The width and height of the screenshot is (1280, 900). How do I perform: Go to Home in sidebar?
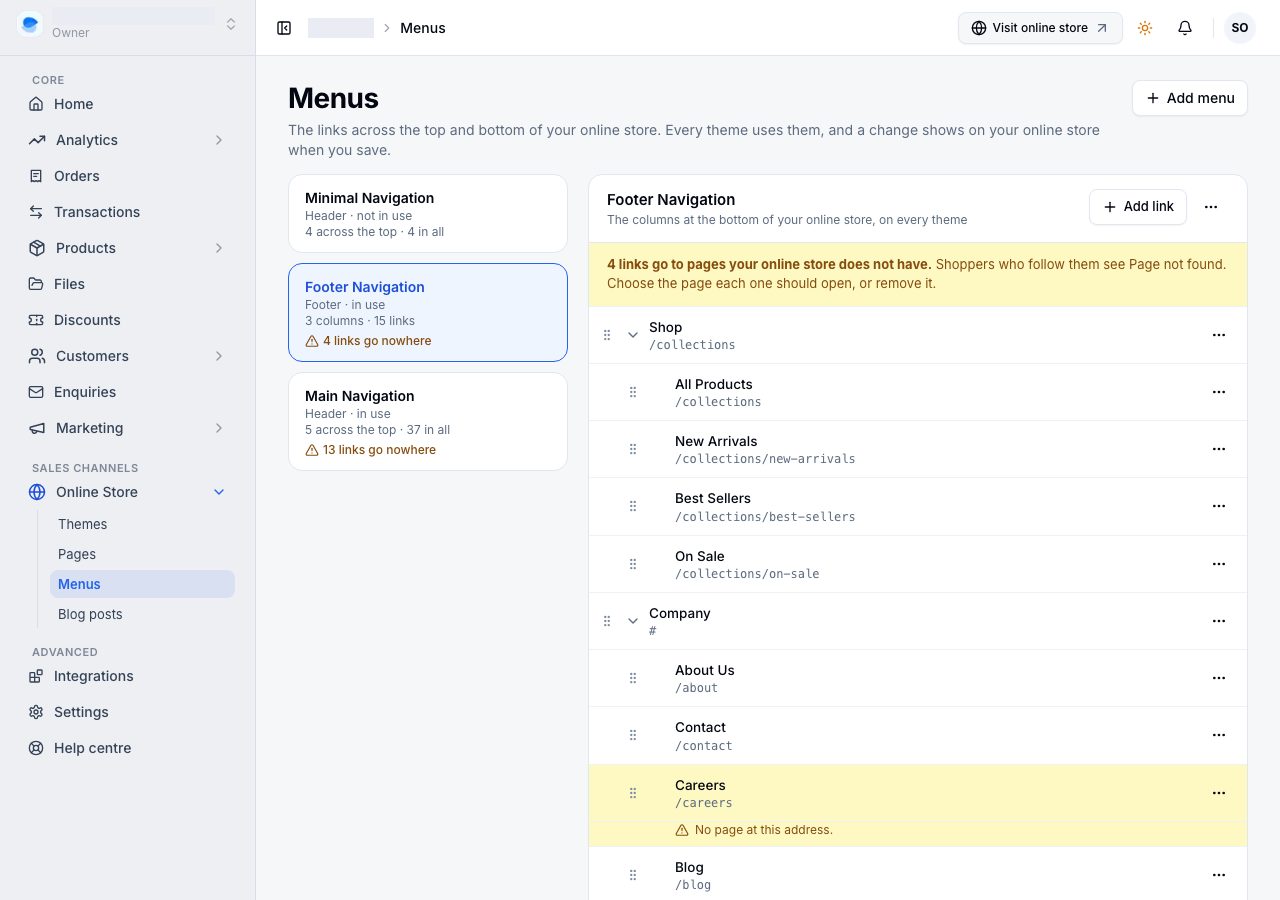click(x=128, y=104)
